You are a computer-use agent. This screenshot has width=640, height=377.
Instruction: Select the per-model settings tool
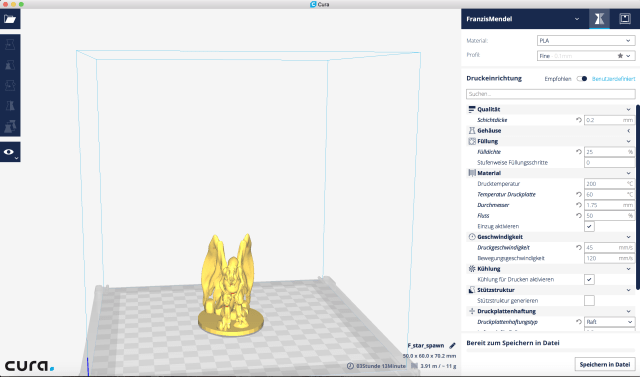(x=10, y=126)
